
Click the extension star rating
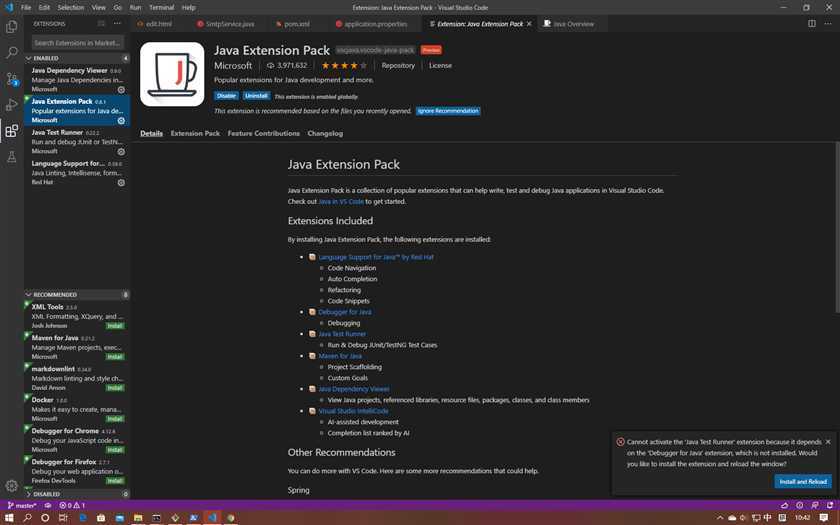pos(344,65)
